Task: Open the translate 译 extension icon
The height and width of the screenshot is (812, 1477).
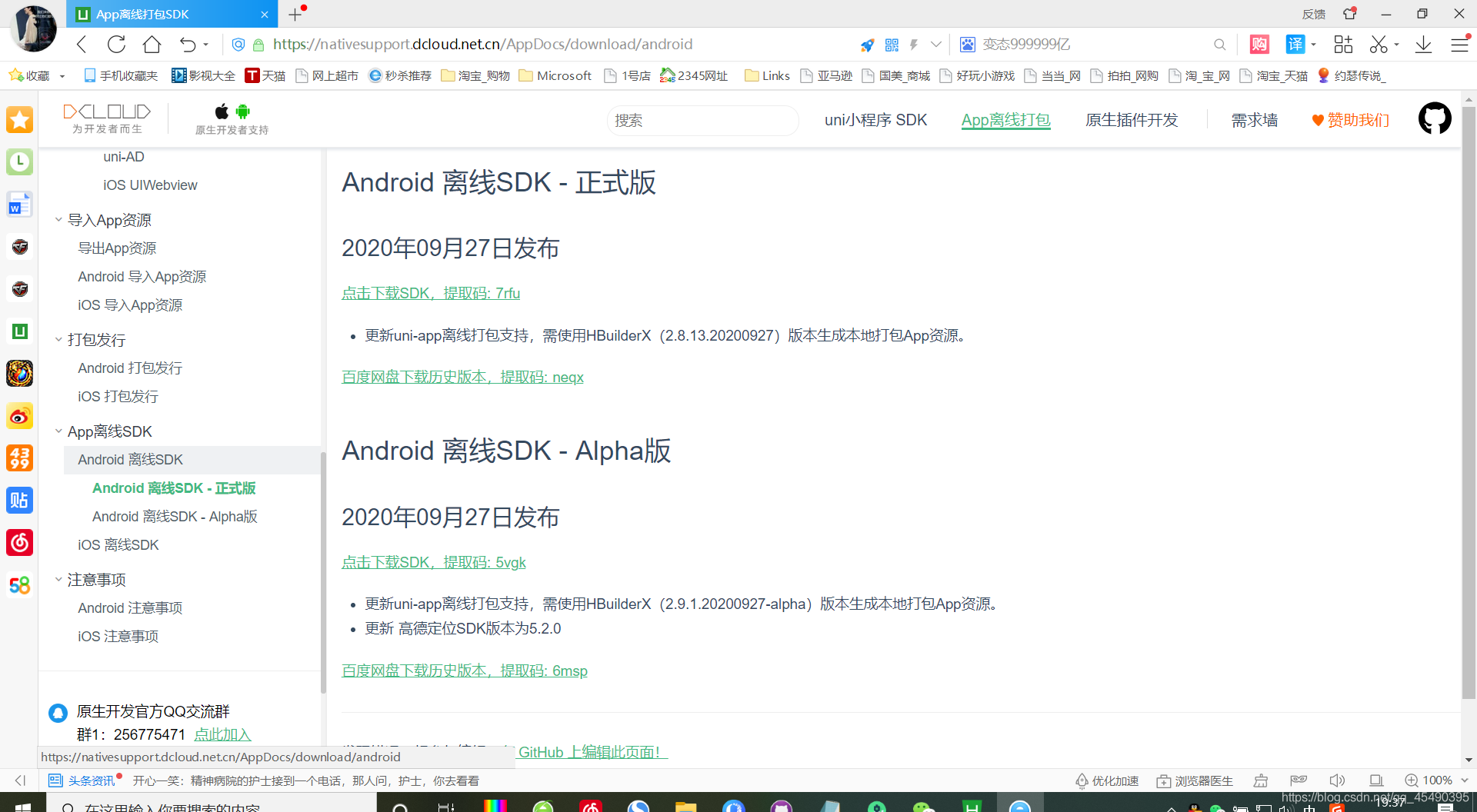Action: coord(1295,45)
